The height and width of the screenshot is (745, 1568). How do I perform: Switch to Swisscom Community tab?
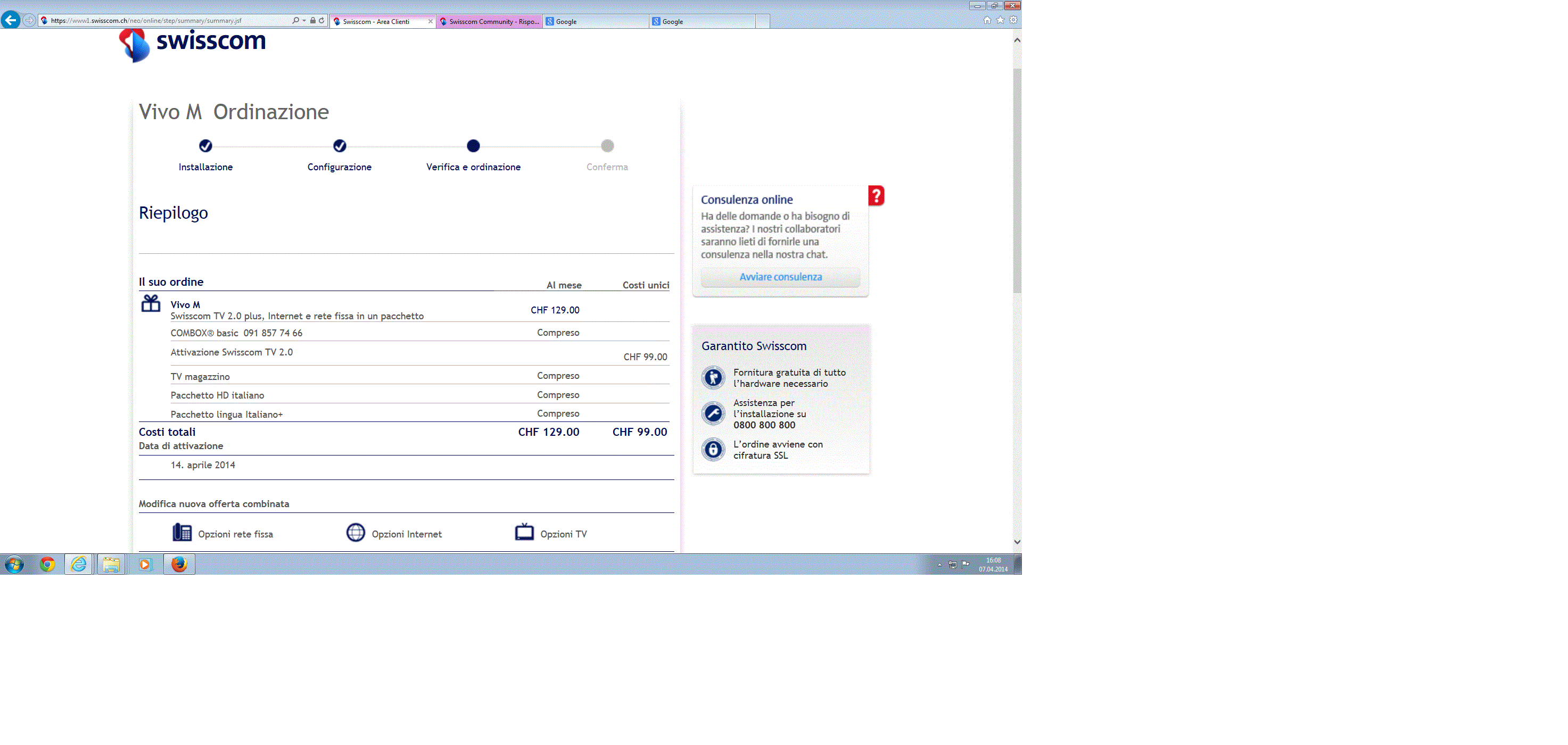point(490,21)
